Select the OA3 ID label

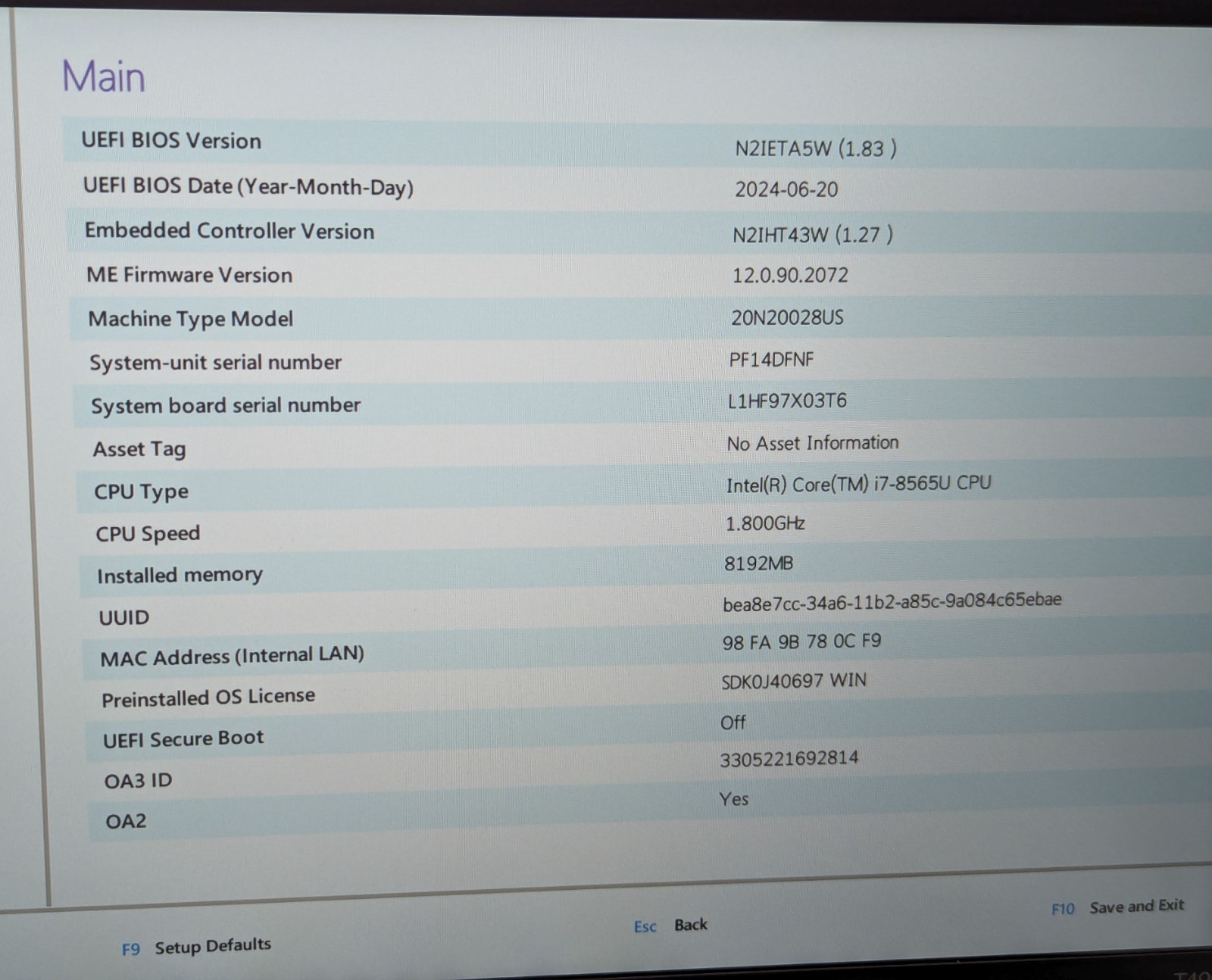(139, 781)
